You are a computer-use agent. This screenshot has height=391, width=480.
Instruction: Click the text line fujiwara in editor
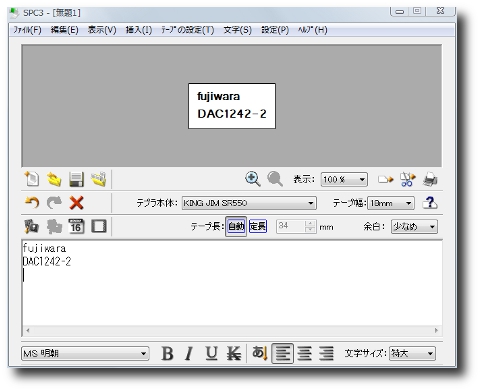(x=44, y=248)
